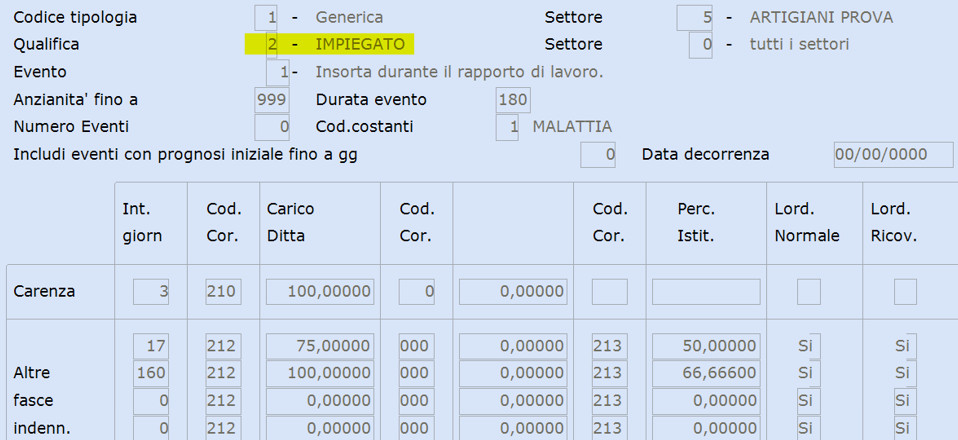
Task: Edit Perc. Istit. value 50,00000
Action: click(x=706, y=346)
